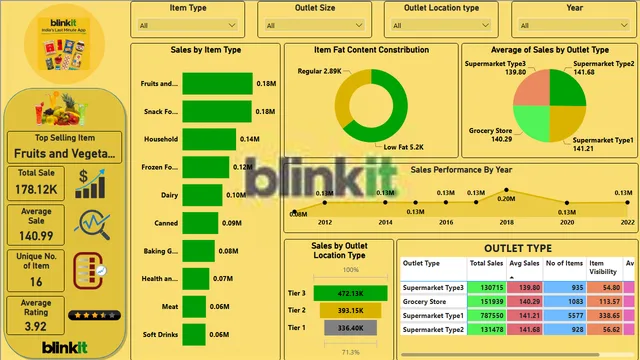Open the Year filter dropdown
The width and height of the screenshot is (640, 360).
pyautogui.click(x=574, y=25)
